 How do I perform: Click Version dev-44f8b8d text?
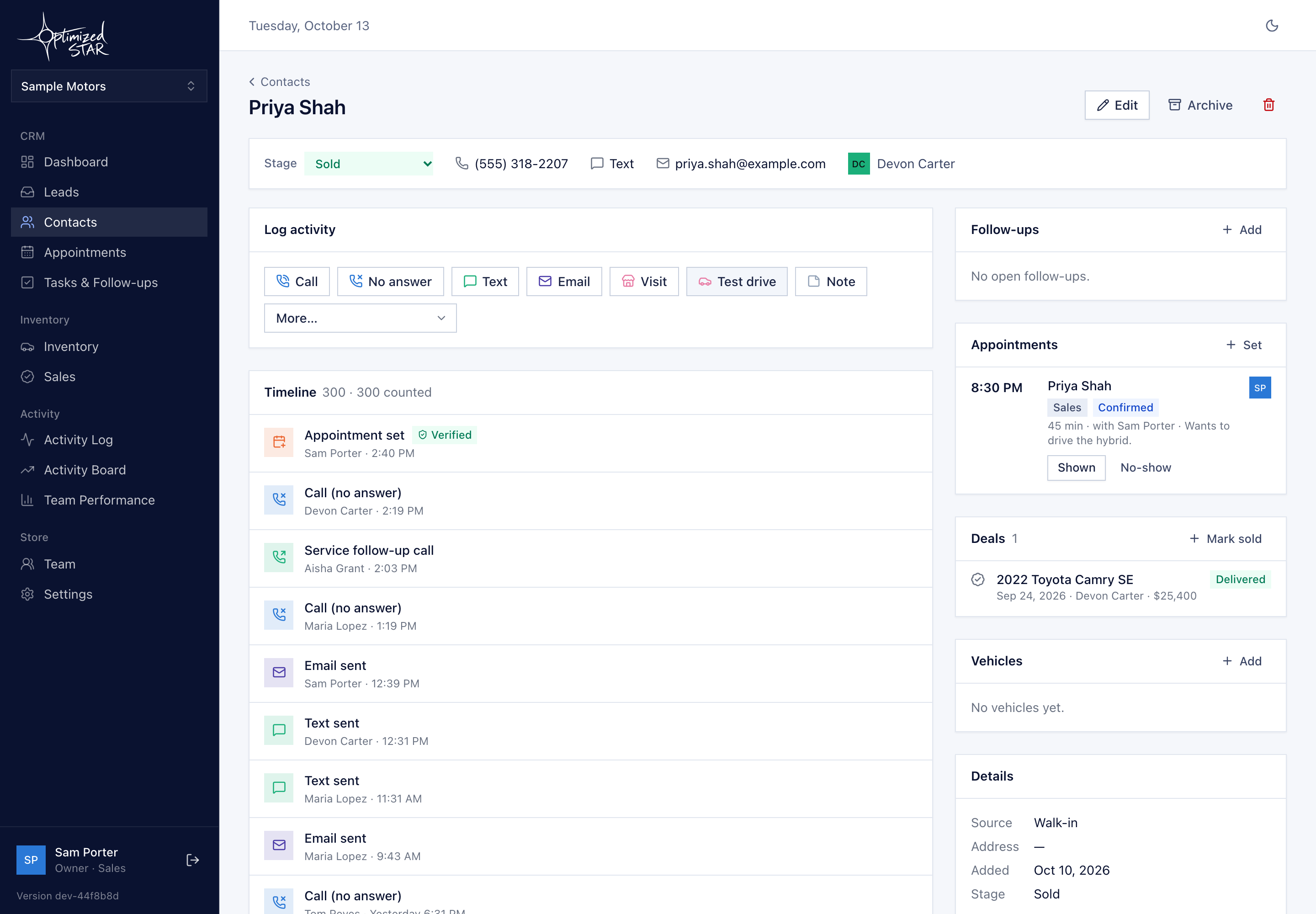click(x=68, y=896)
